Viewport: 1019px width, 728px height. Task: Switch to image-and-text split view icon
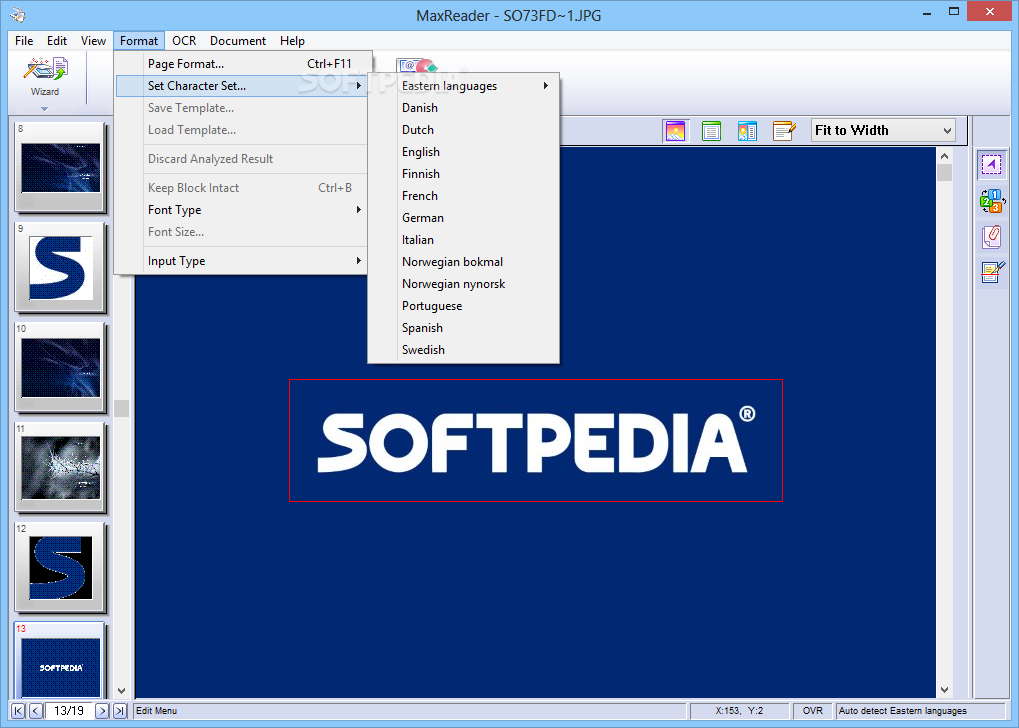747,131
